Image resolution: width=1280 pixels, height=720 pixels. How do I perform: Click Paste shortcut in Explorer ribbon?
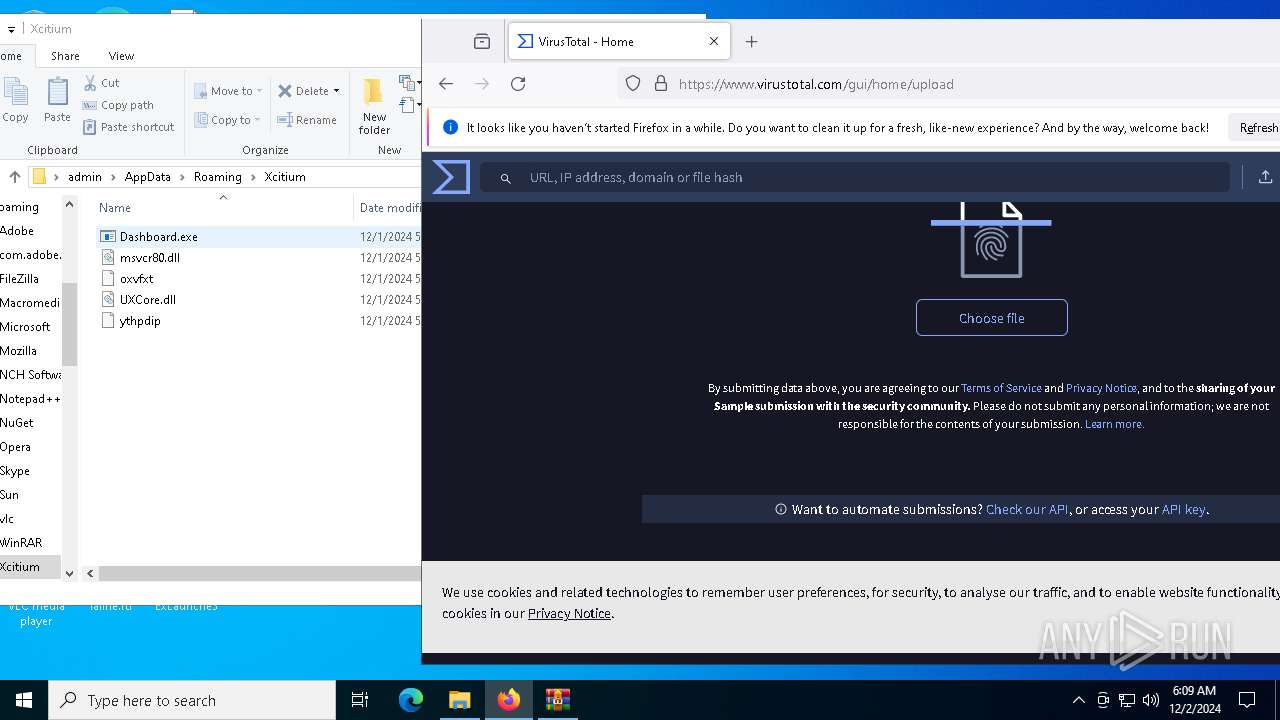[128, 127]
